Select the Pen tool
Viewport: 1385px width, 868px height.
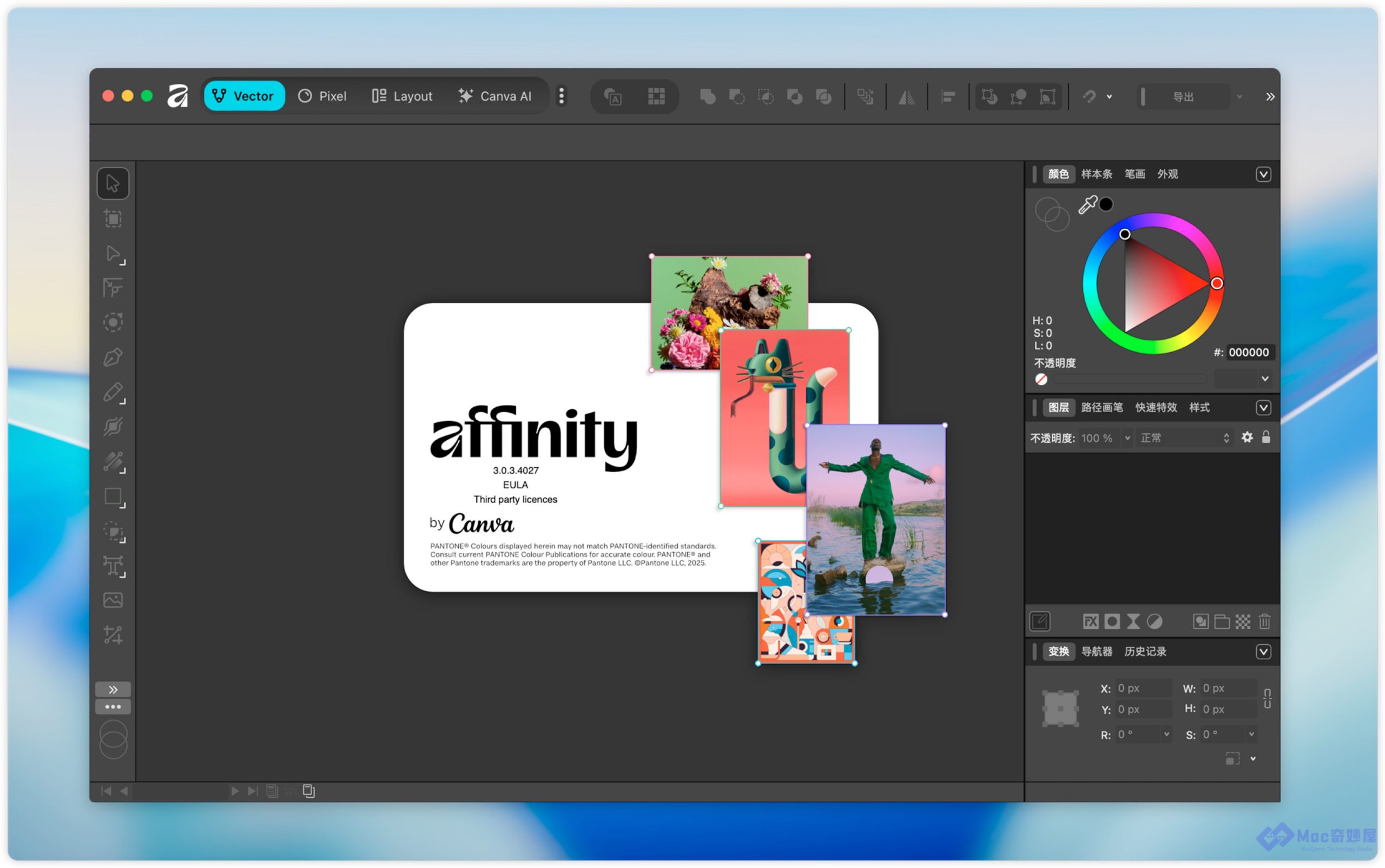tap(113, 357)
